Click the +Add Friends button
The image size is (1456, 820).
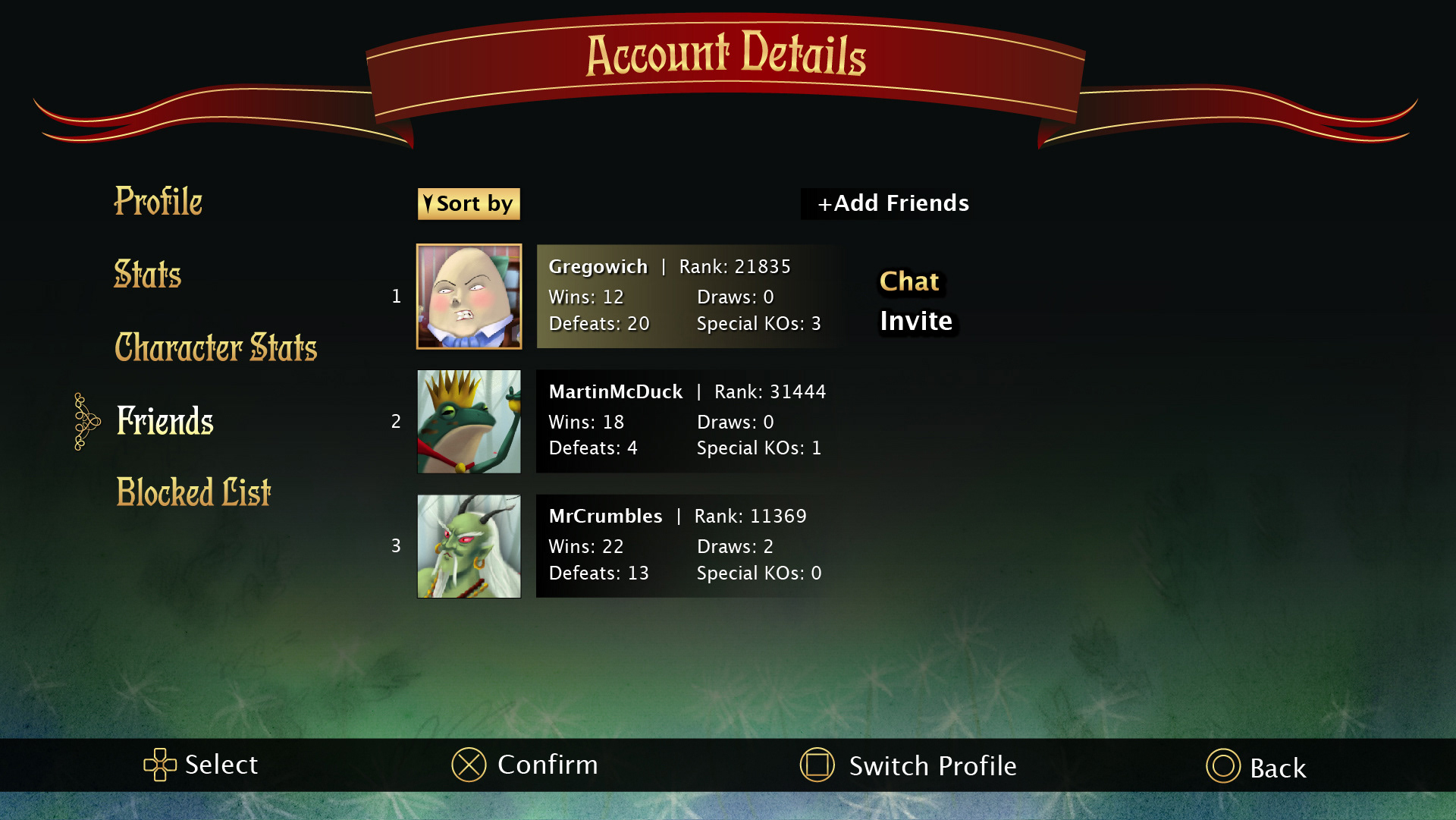point(893,203)
